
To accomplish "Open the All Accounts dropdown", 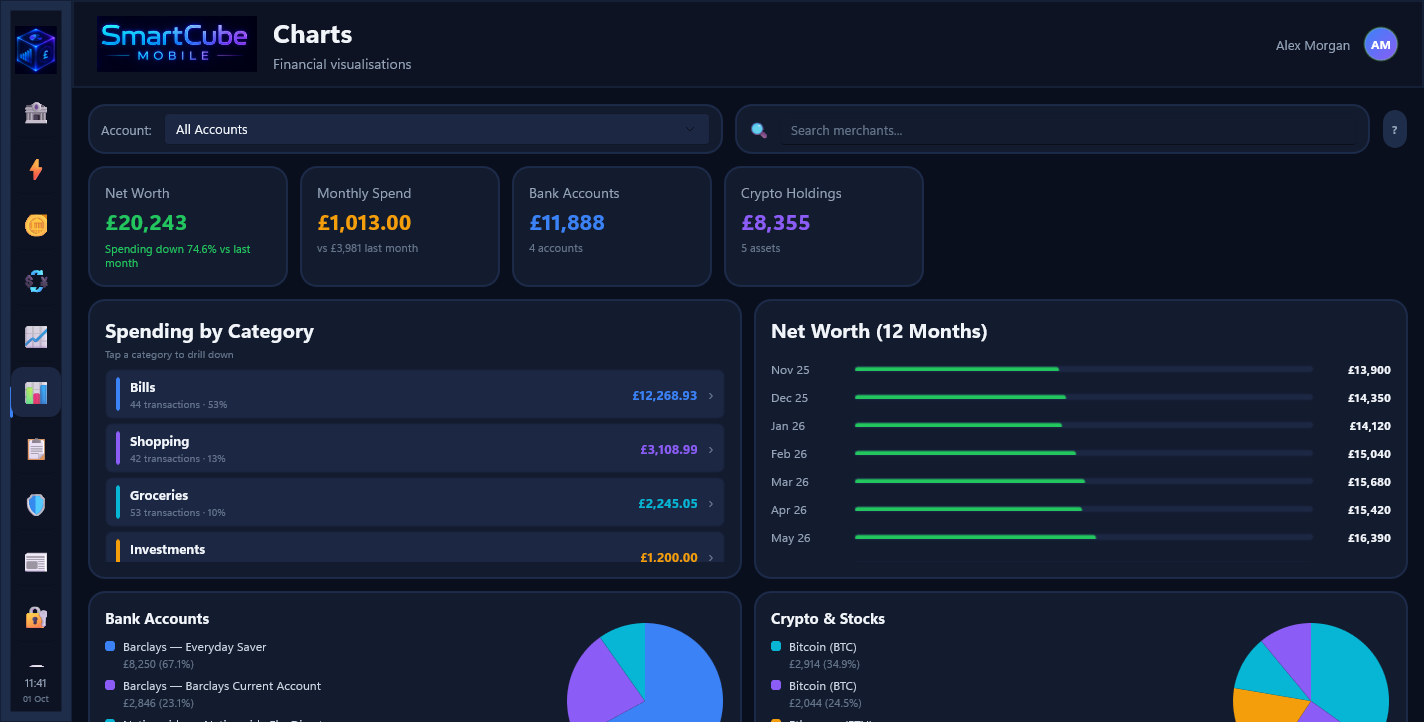I will (x=437, y=129).
